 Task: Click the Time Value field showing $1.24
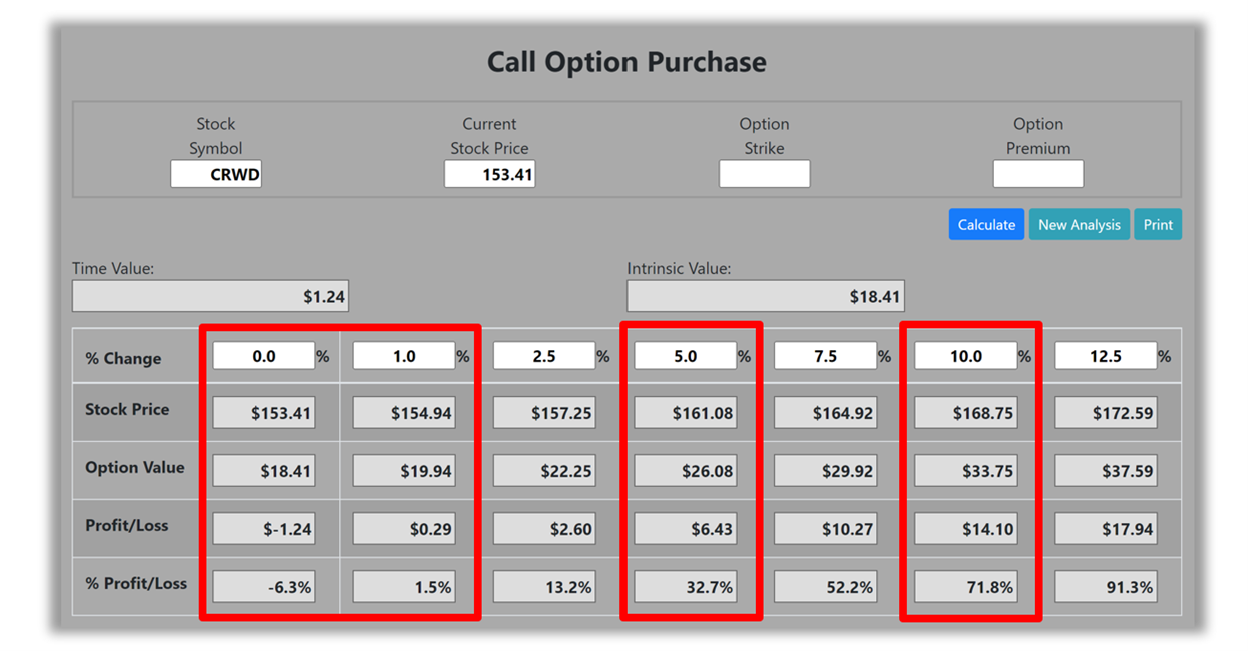point(210,296)
